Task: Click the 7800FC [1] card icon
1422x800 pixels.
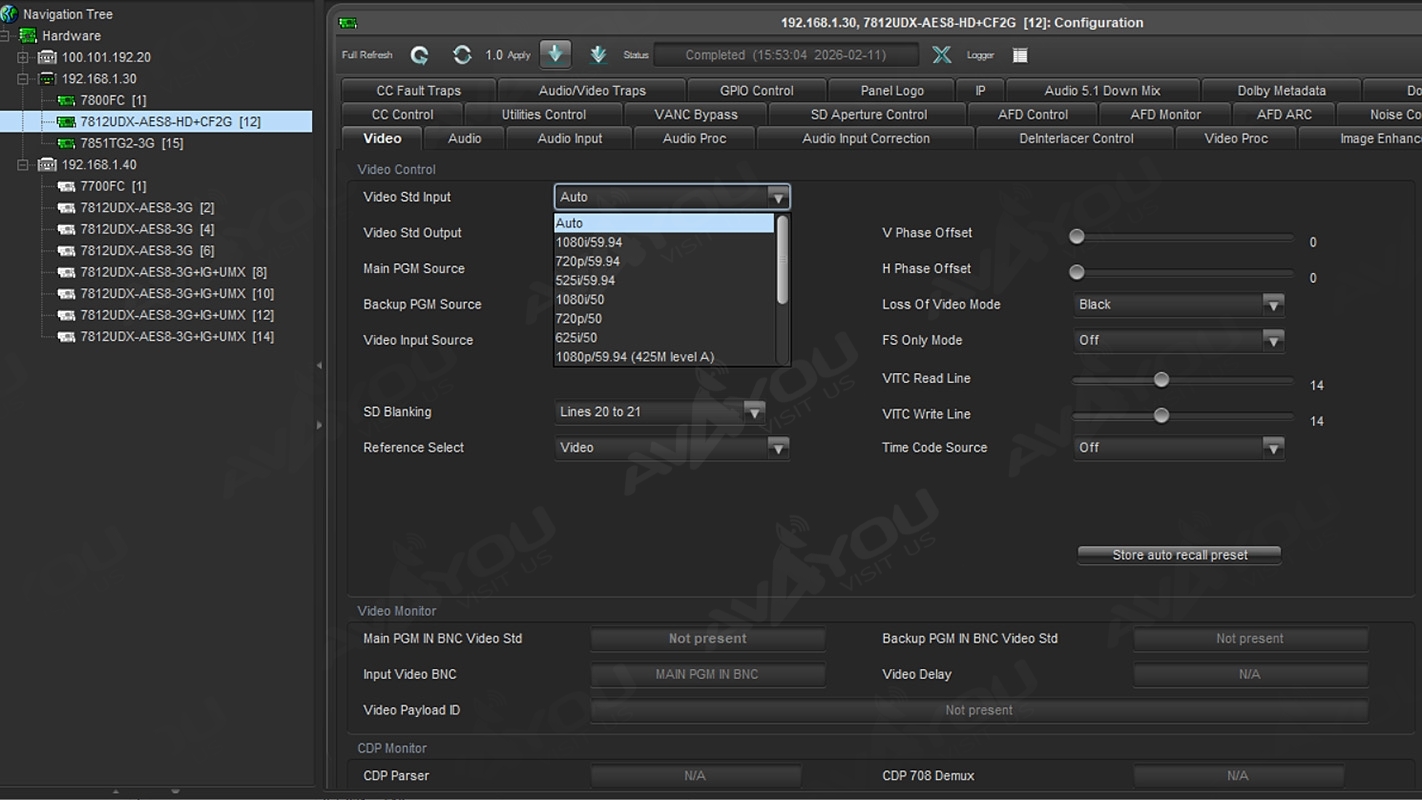Action: click(66, 100)
